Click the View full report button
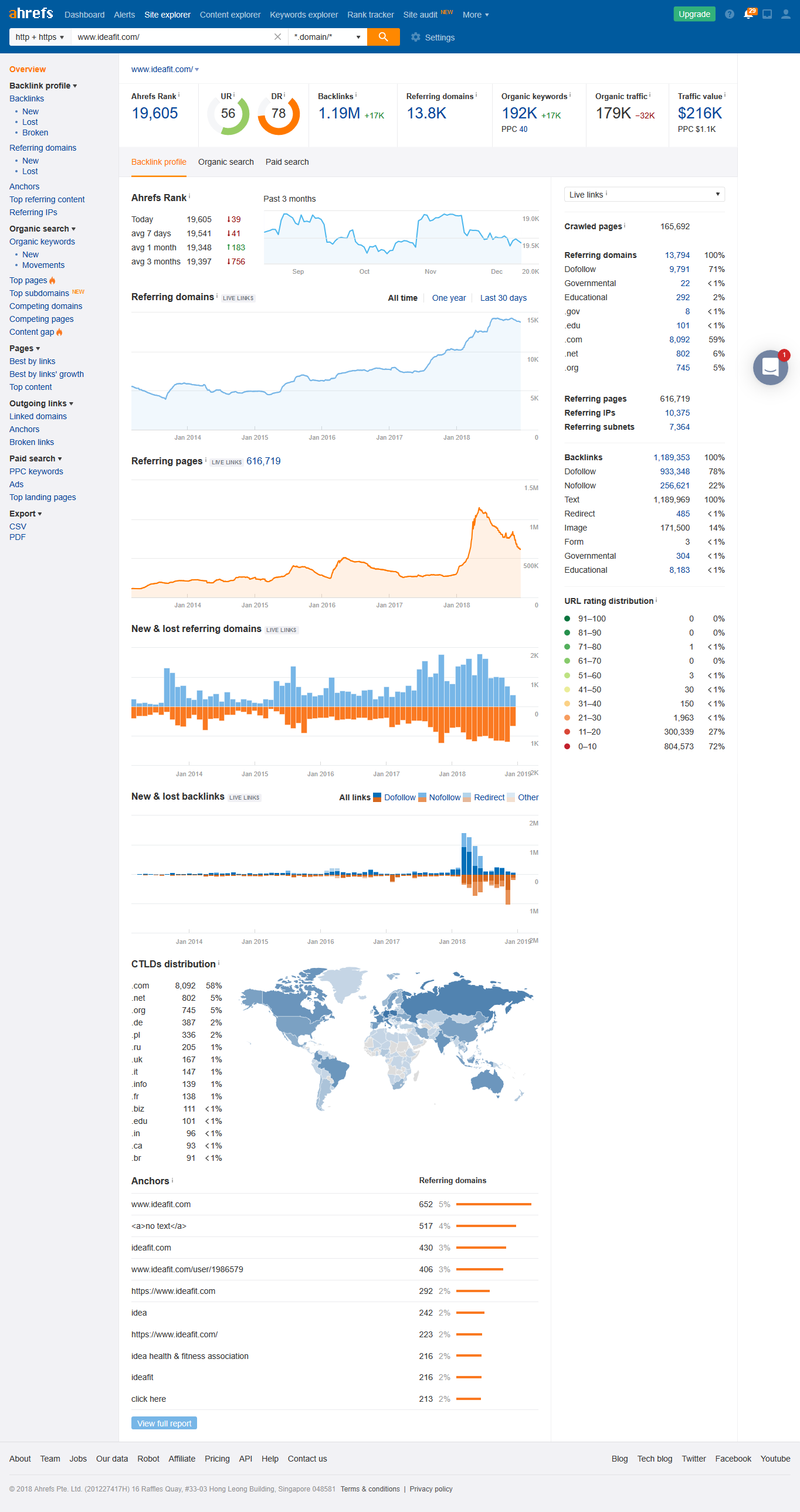 pos(164,1423)
